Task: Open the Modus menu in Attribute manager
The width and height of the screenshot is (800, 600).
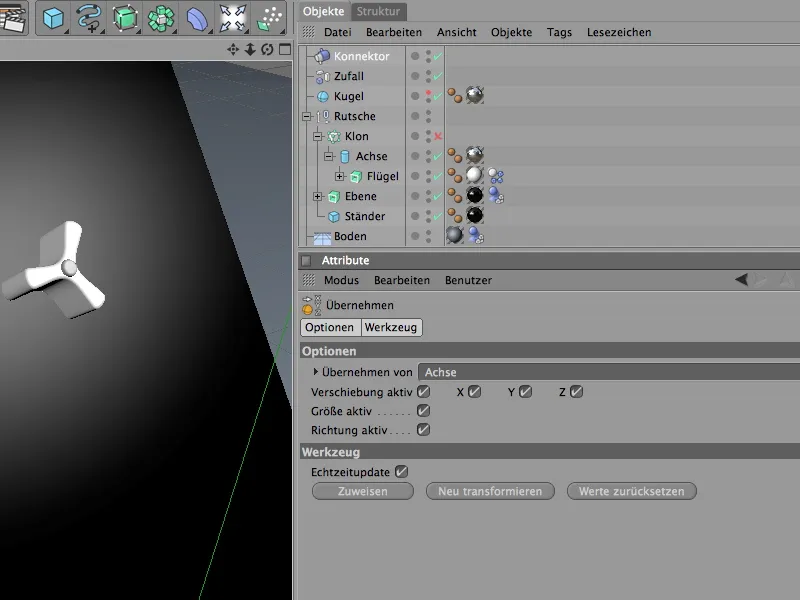Action: (x=341, y=280)
